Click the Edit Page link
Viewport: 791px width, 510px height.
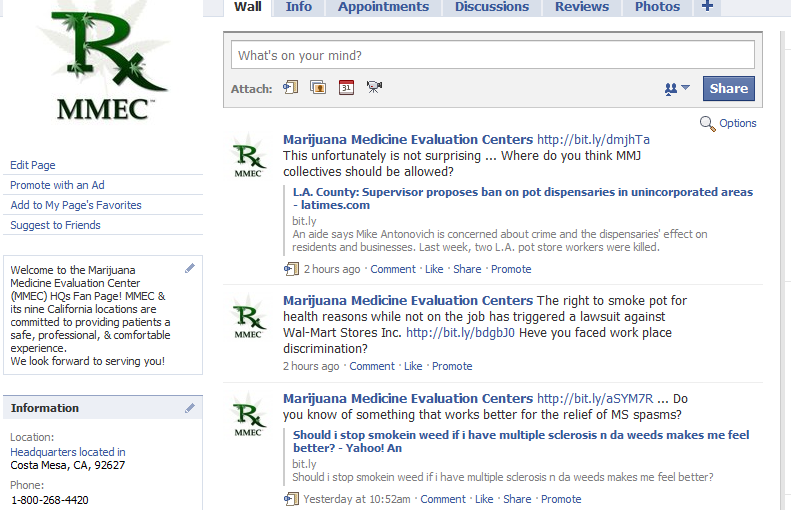coord(33,165)
